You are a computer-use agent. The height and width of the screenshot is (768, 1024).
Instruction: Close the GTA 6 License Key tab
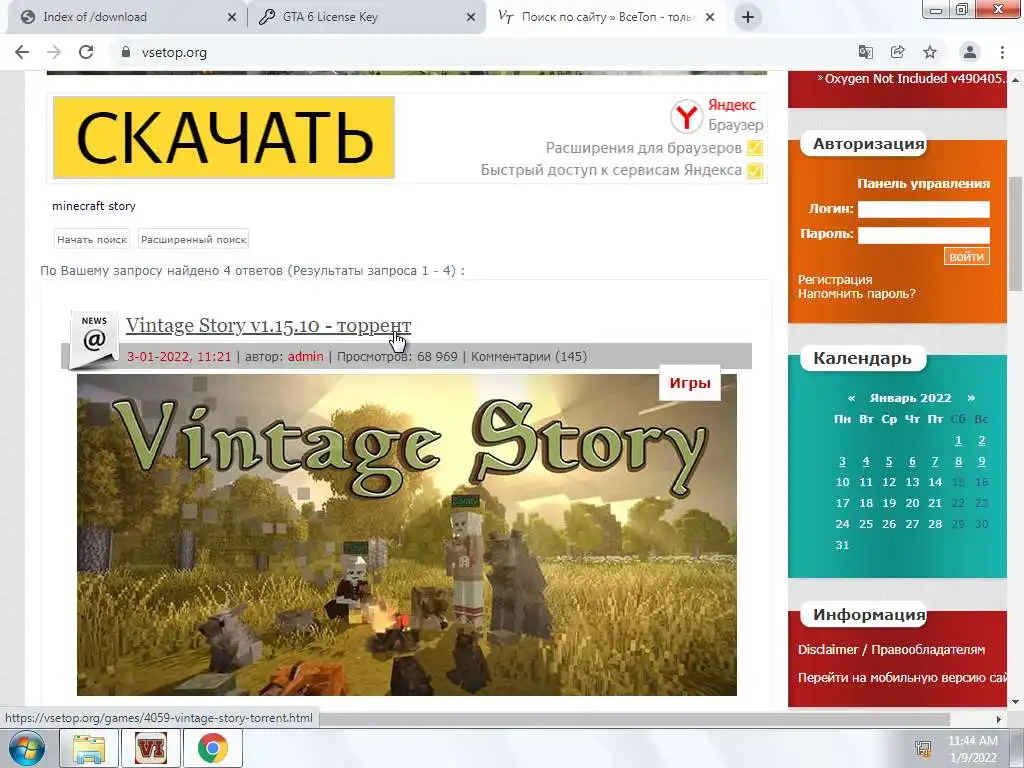tap(471, 17)
